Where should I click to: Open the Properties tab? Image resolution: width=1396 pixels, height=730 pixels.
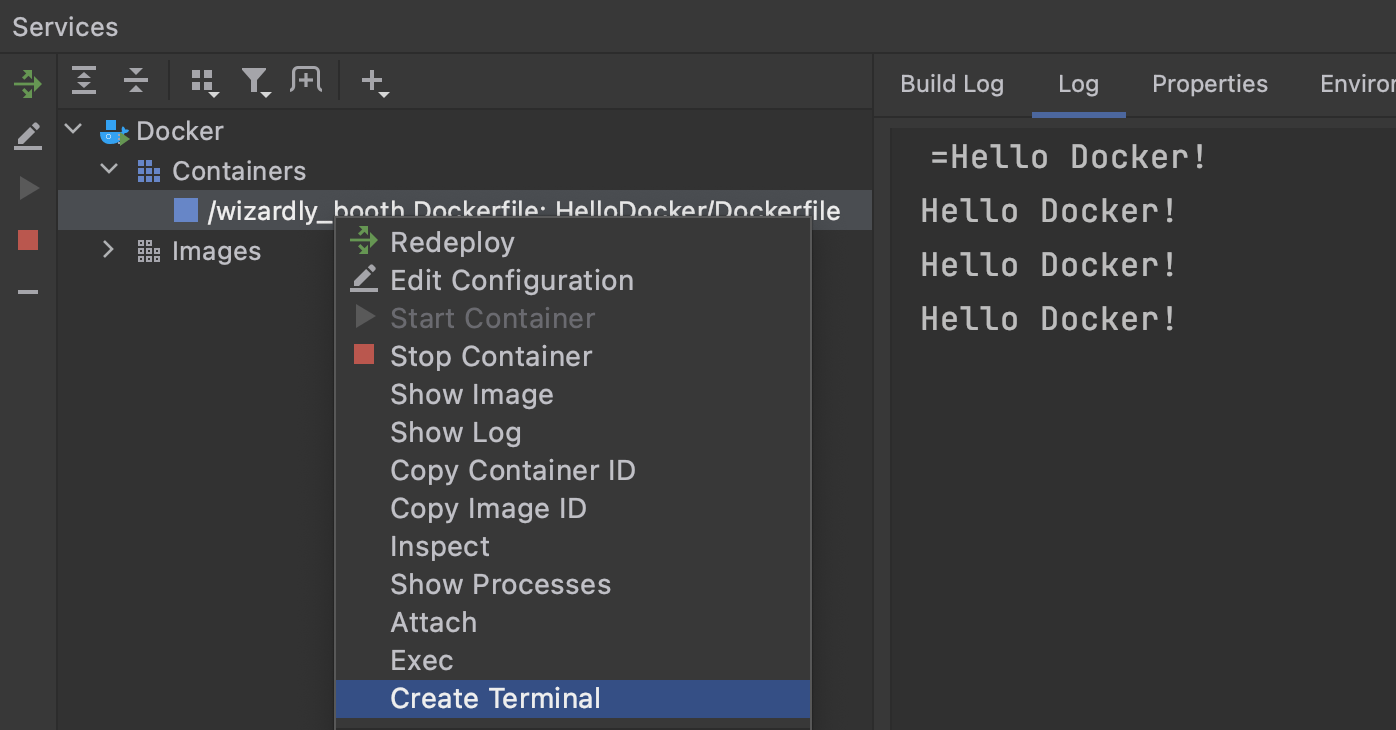click(x=1209, y=84)
